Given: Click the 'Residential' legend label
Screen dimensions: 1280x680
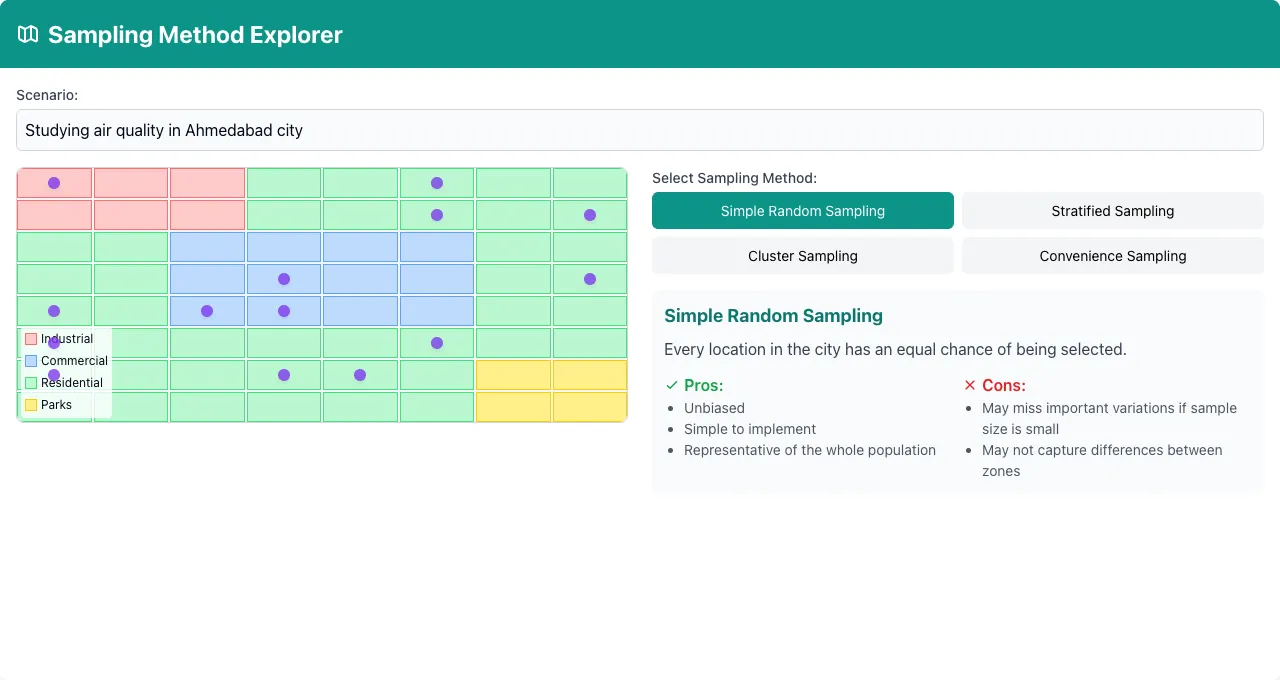Looking at the screenshot, I should tap(72, 383).
